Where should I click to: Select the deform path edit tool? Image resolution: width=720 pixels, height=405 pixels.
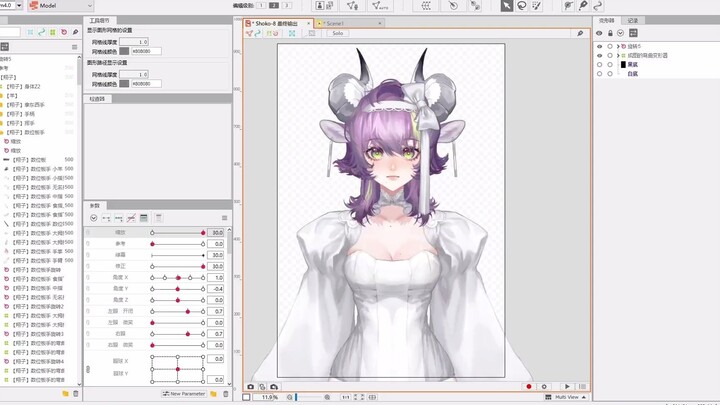(x=568, y=6)
